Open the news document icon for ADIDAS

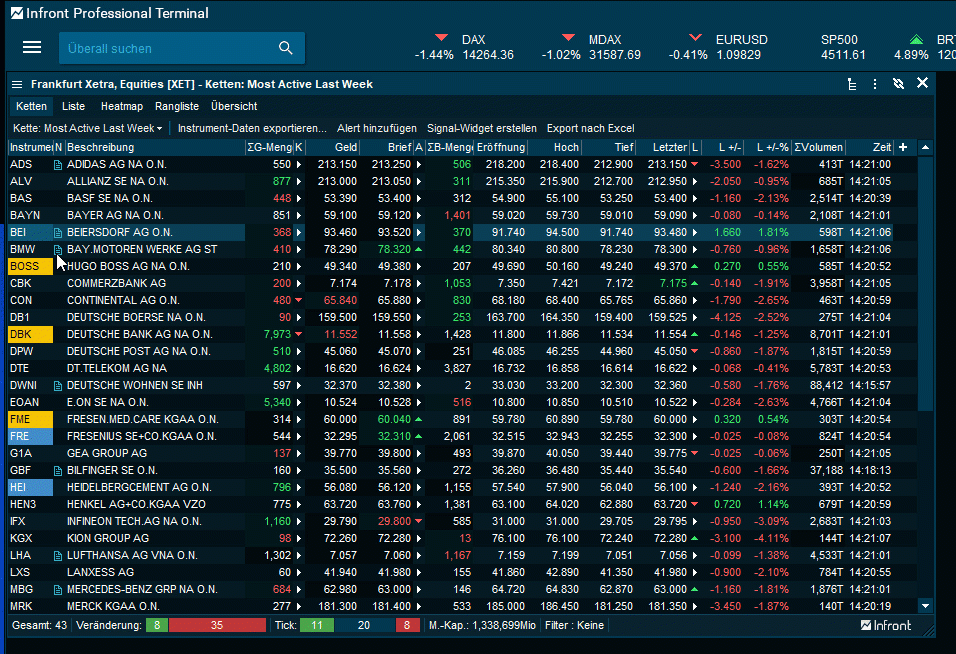58,164
